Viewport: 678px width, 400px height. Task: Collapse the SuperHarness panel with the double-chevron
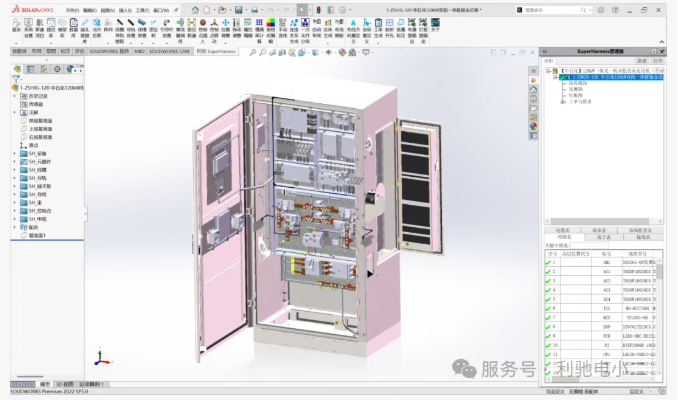click(545, 51)
